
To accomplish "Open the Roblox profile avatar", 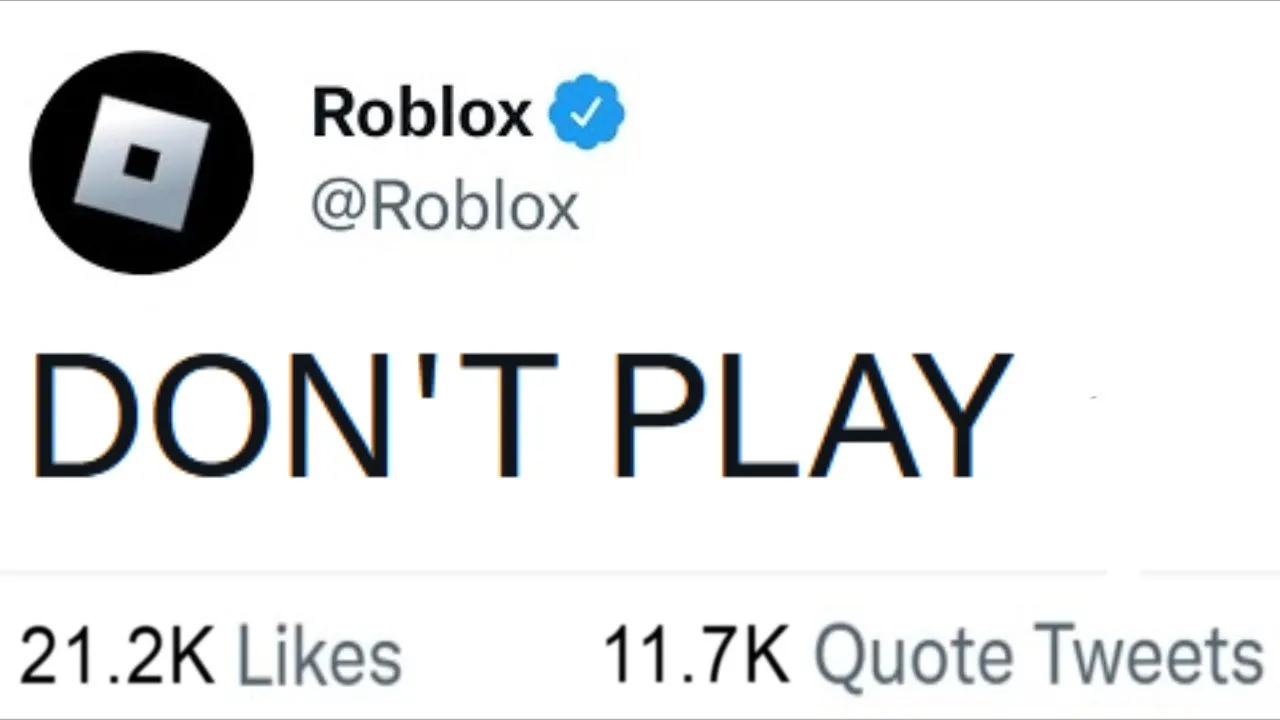I will click(142, 162).
